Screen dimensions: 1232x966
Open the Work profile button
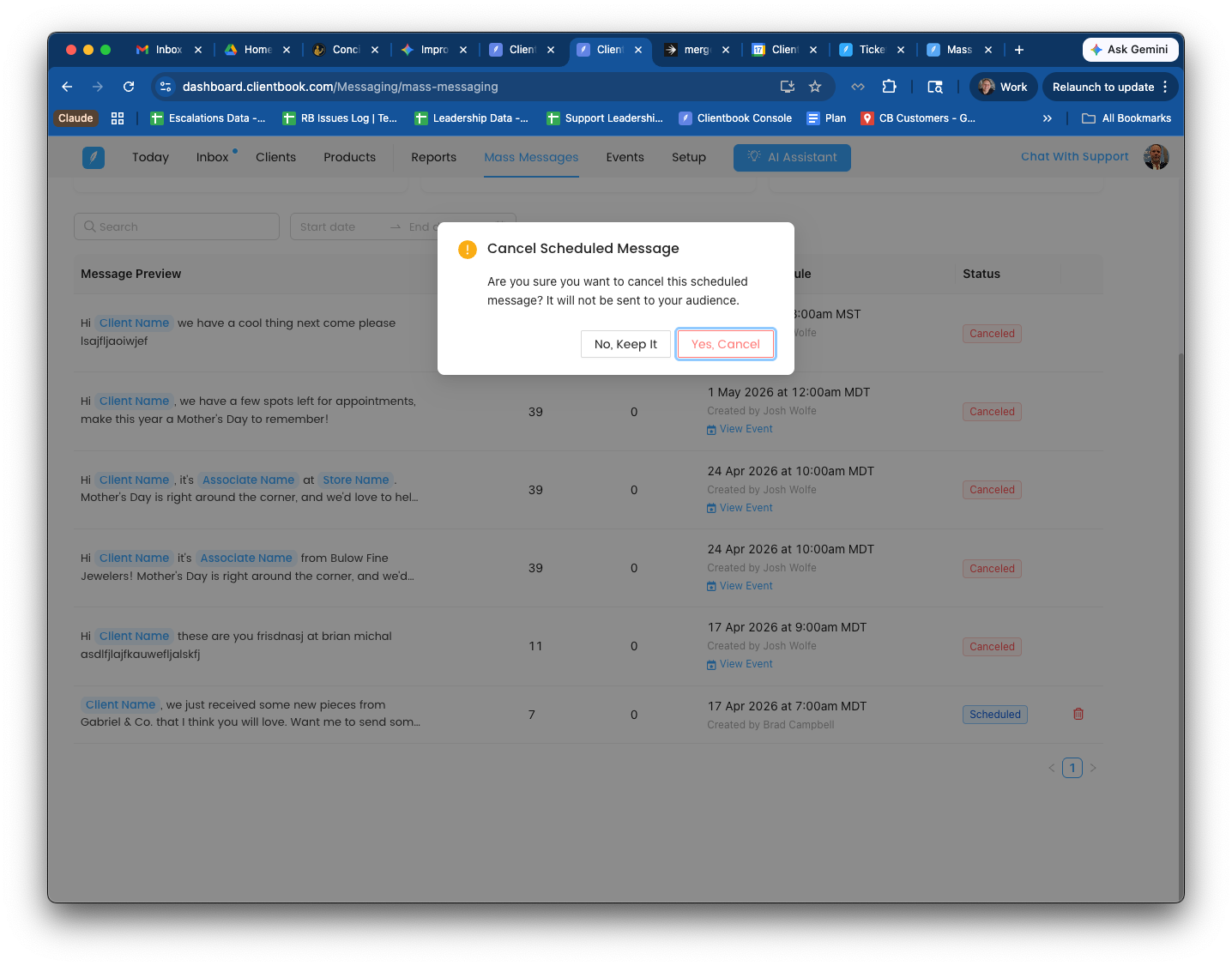point(1004,87)
